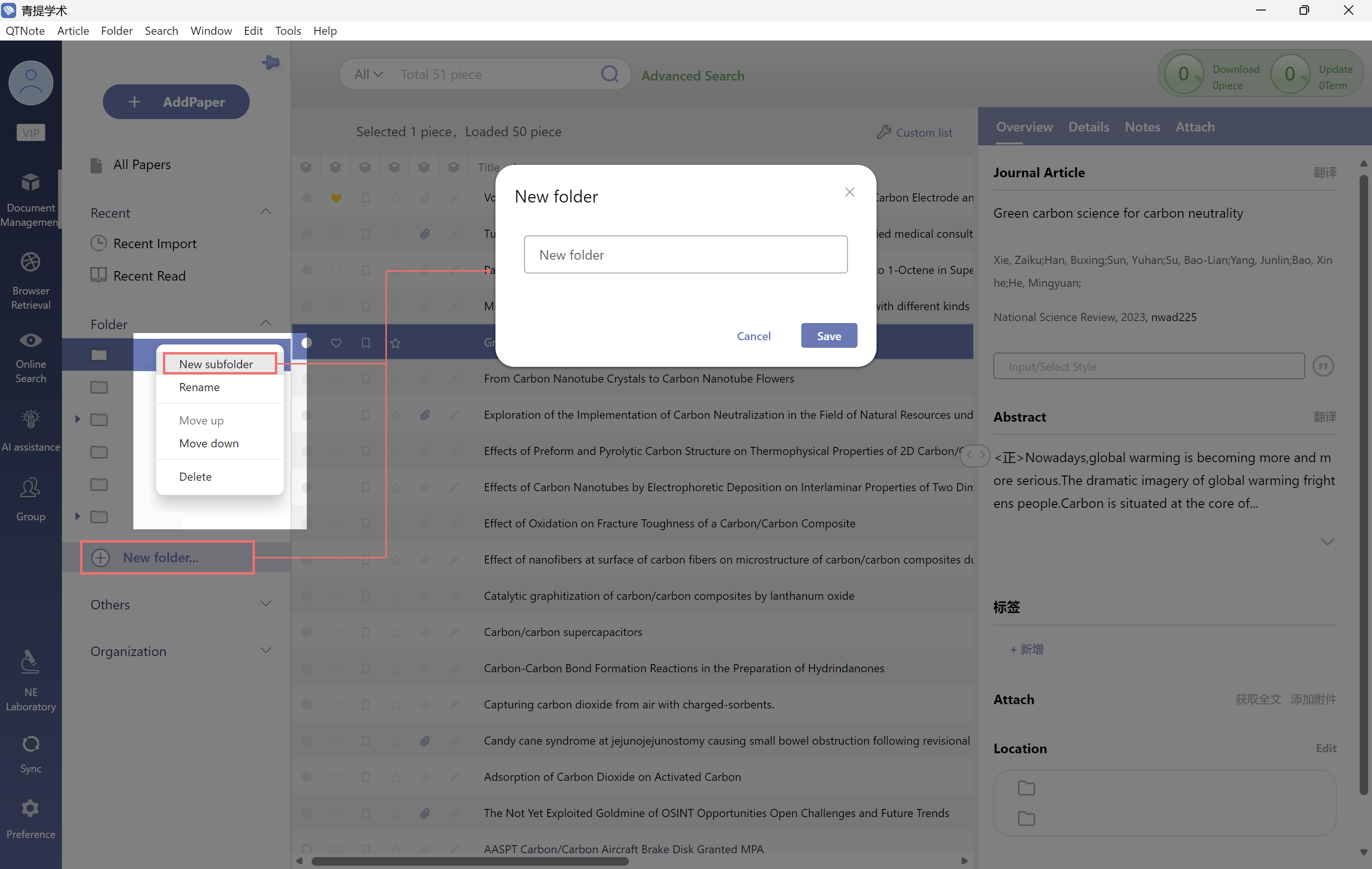Toggle read dot on Carbon/carbon supercapacitors row
Image resolution: width=1372 pixels, height=869 pixels.
coord(306,632)
